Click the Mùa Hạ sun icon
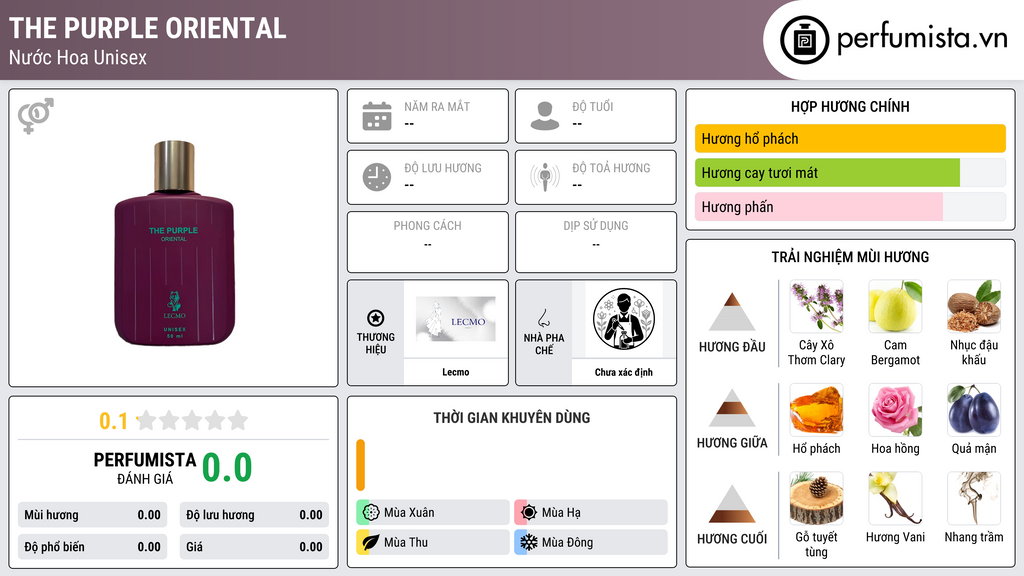Screen dimensions: 1024x576 529,512
